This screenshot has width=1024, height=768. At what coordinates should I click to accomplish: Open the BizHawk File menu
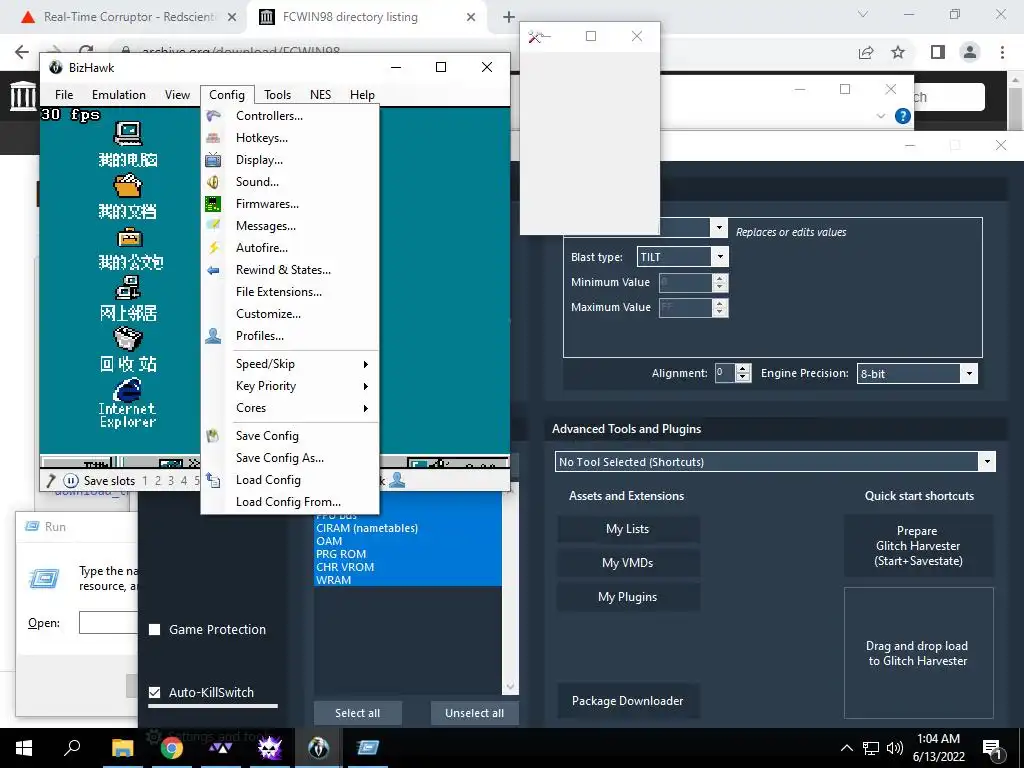pos(64,95)
